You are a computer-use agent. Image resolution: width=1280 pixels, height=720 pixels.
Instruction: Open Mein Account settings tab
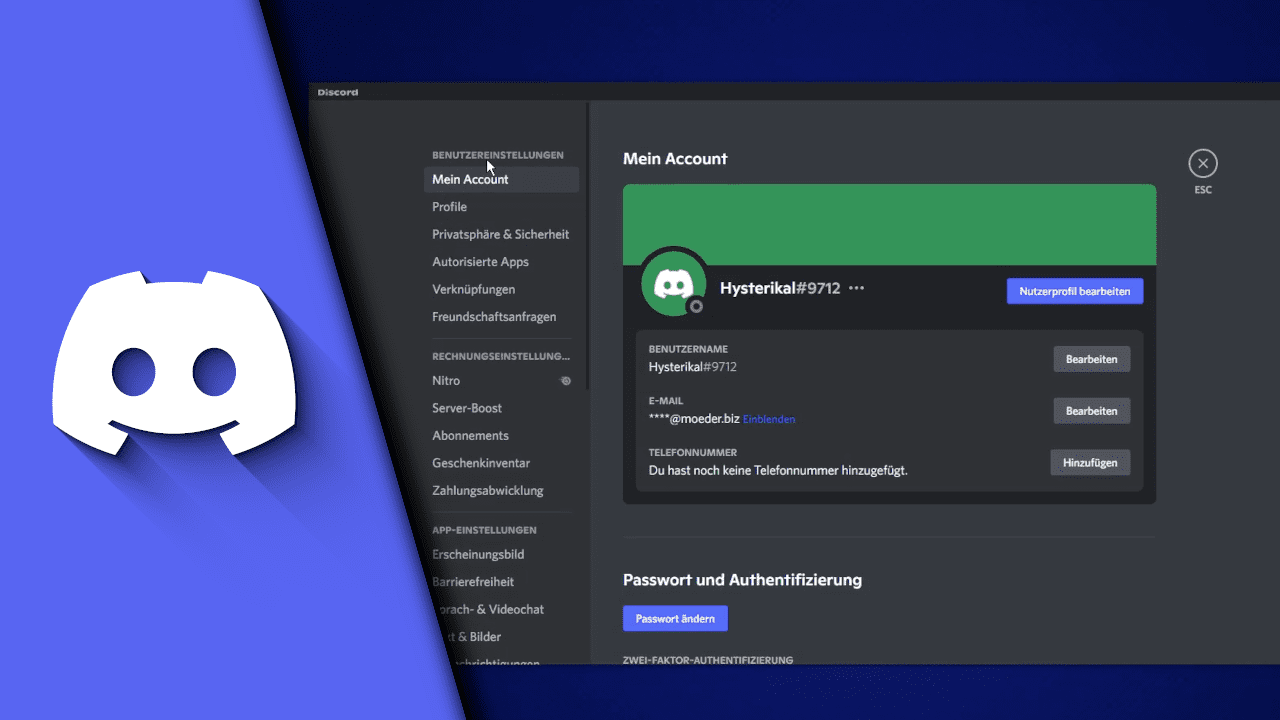(501, 180)
